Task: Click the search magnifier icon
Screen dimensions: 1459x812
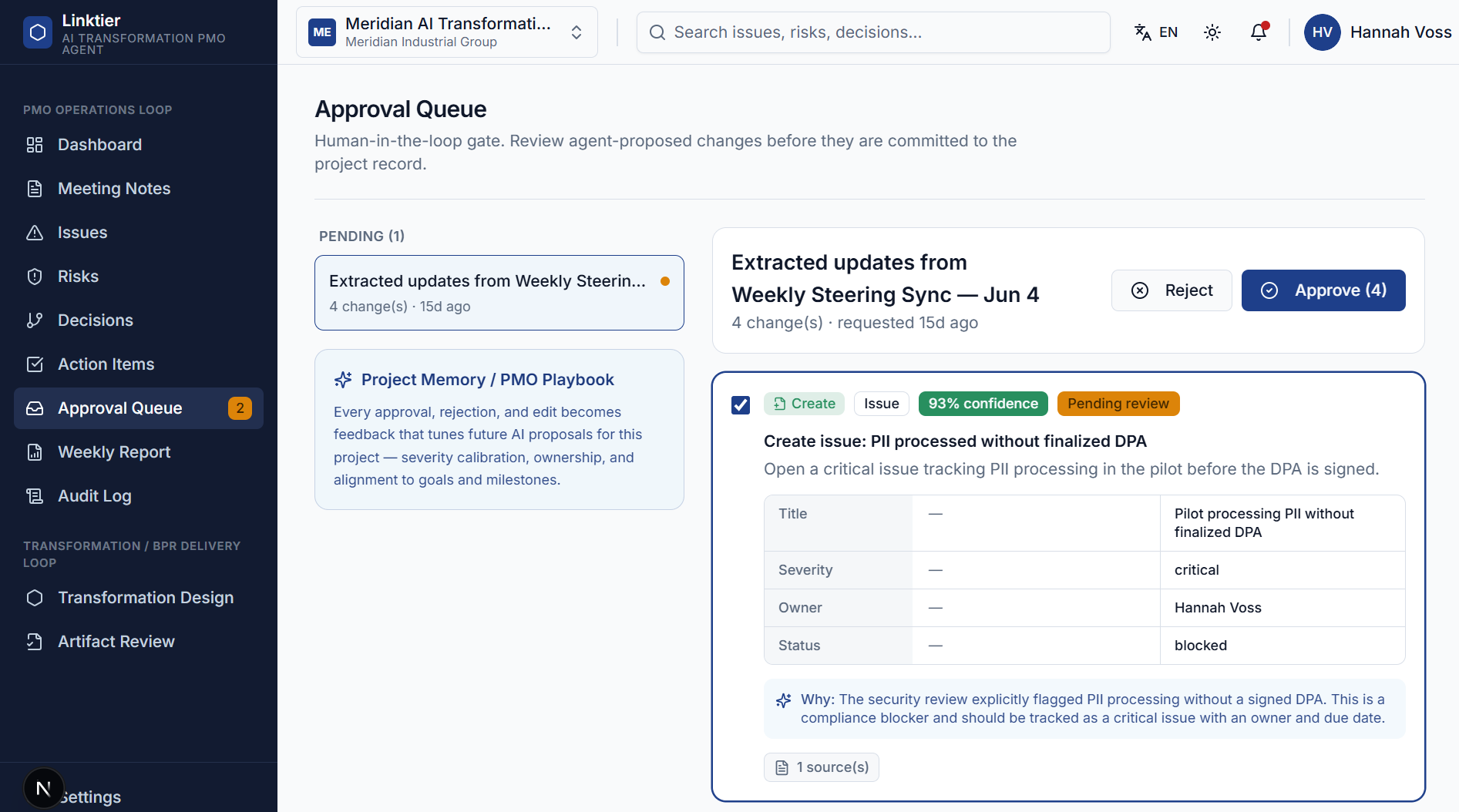Action: [657, 32]
